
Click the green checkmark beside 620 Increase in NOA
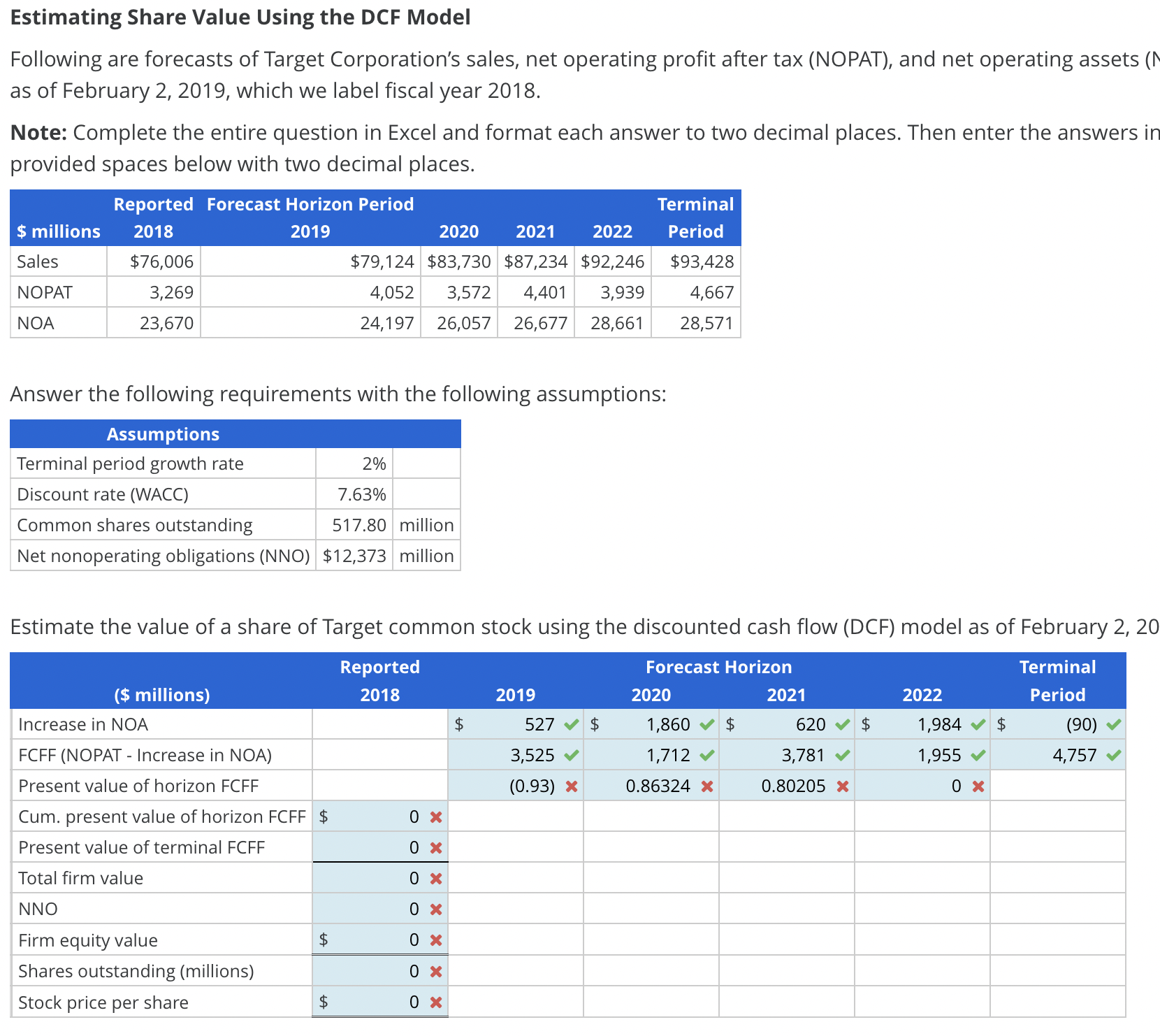point(843,724)
